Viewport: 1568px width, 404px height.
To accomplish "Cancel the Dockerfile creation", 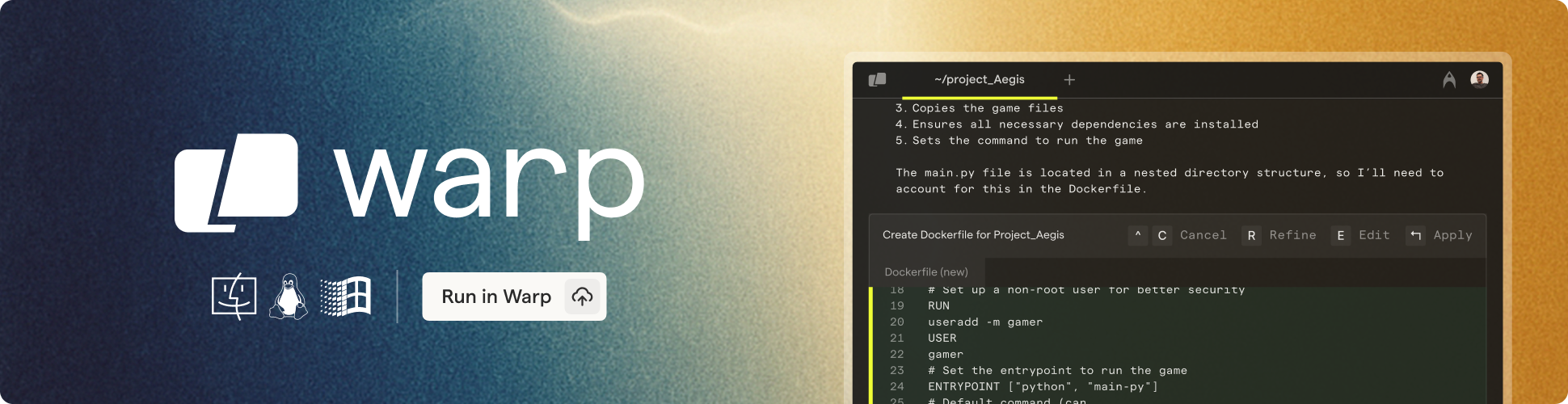I will pyautogui.click(x=1203, y=235).
